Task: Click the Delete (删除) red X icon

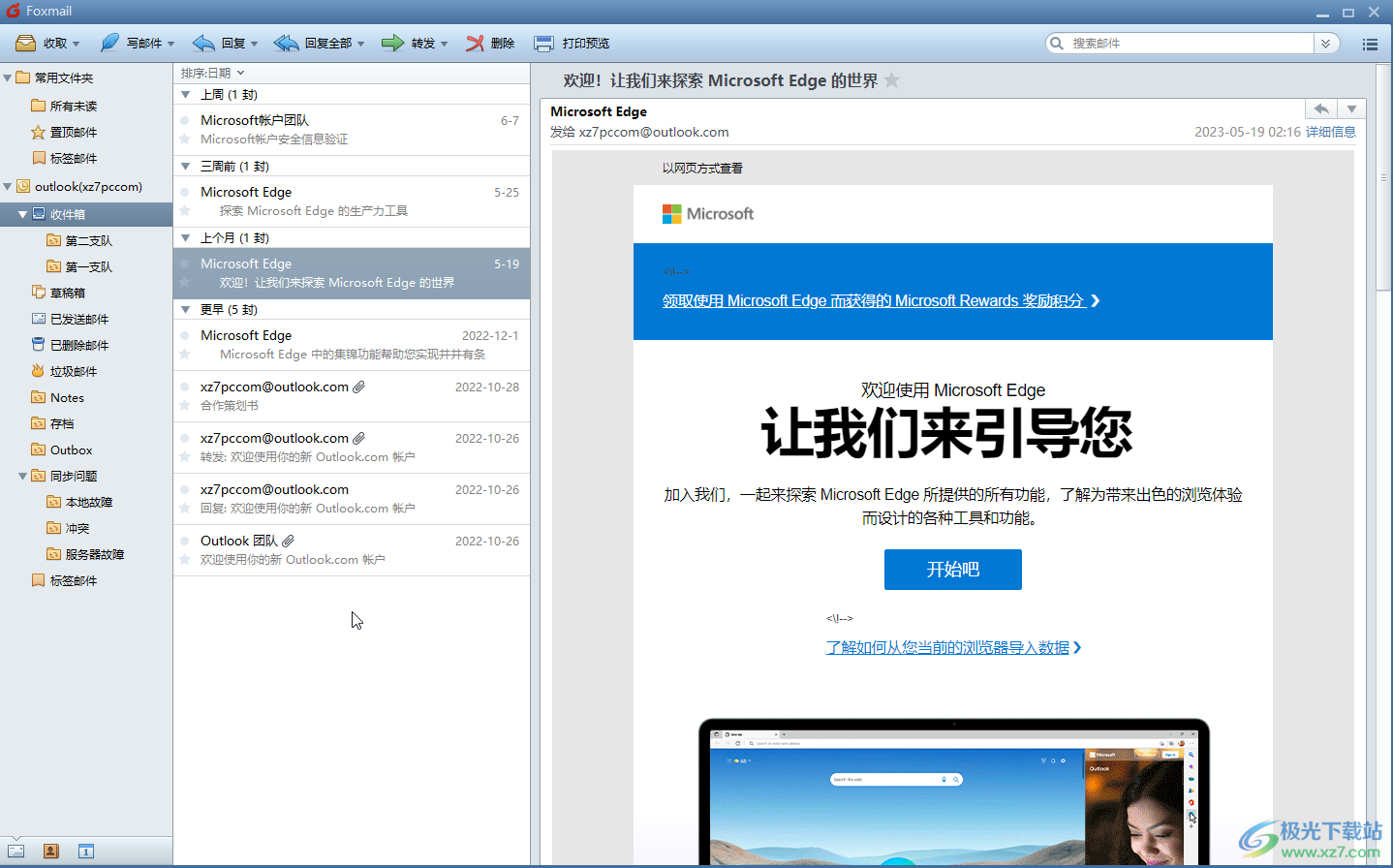Action: 475,43
